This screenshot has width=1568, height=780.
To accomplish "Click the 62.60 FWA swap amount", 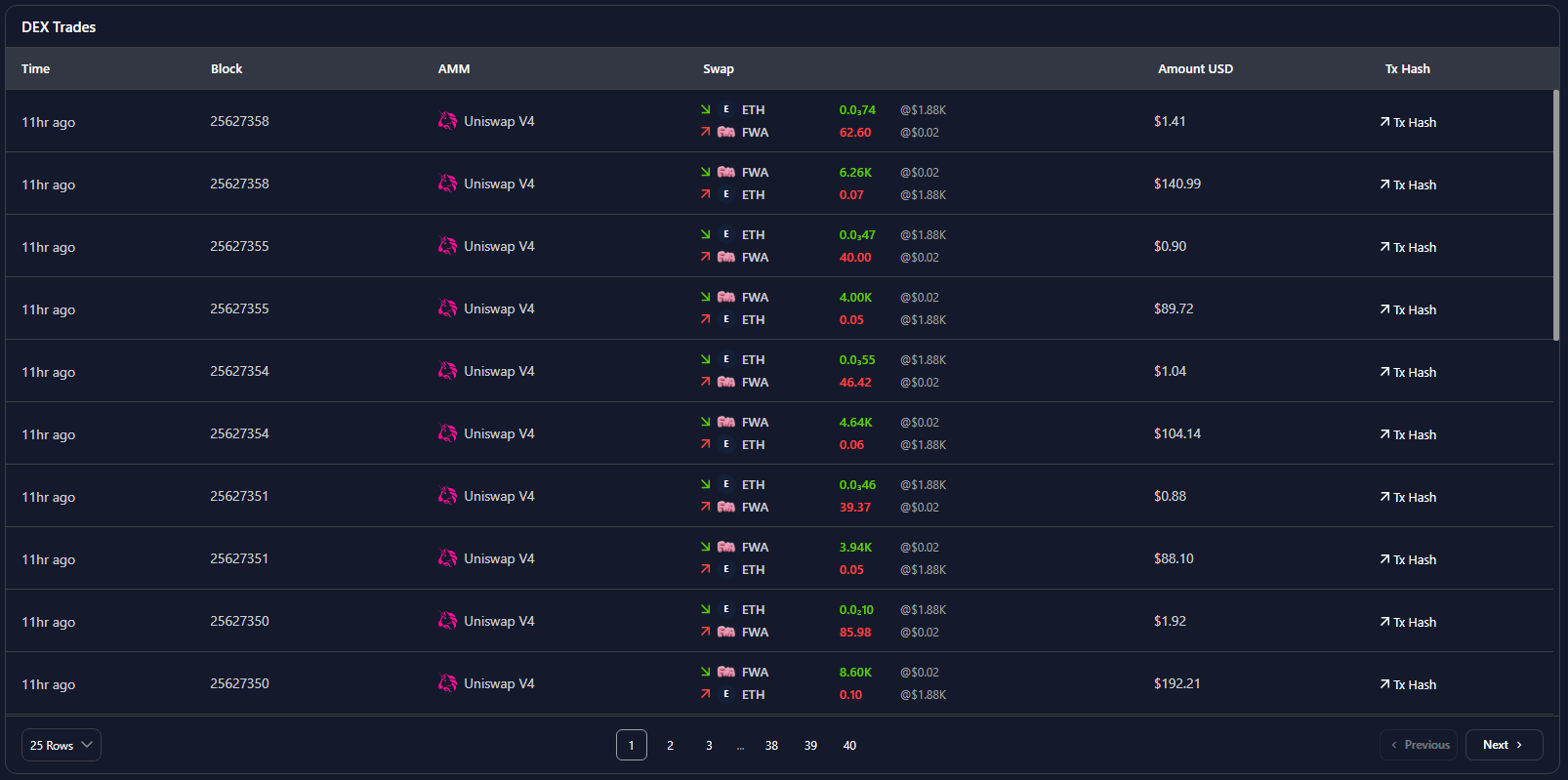I will pos(855,132).
